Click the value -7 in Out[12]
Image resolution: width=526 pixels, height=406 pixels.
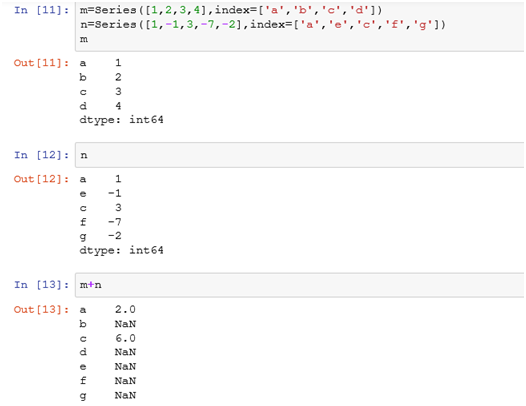pos(115,222)
